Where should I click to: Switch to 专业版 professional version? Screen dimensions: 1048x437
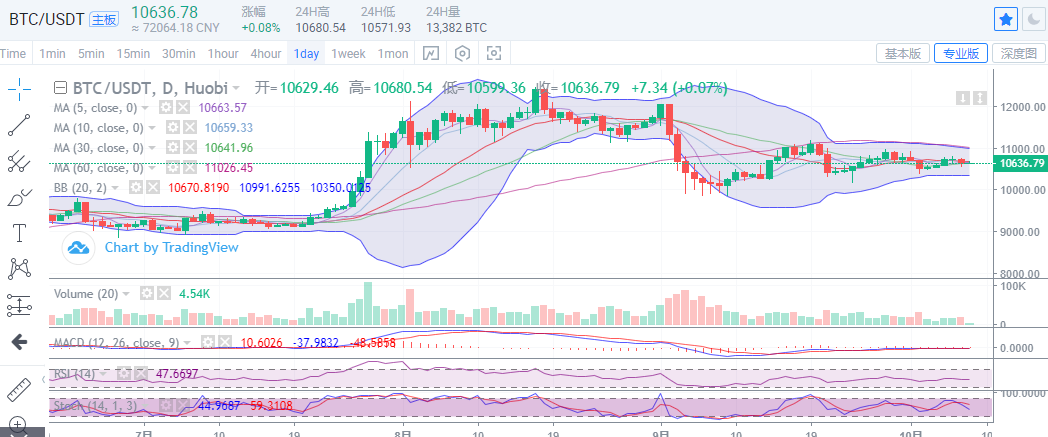pyautogui.click(x=960, y=53)
